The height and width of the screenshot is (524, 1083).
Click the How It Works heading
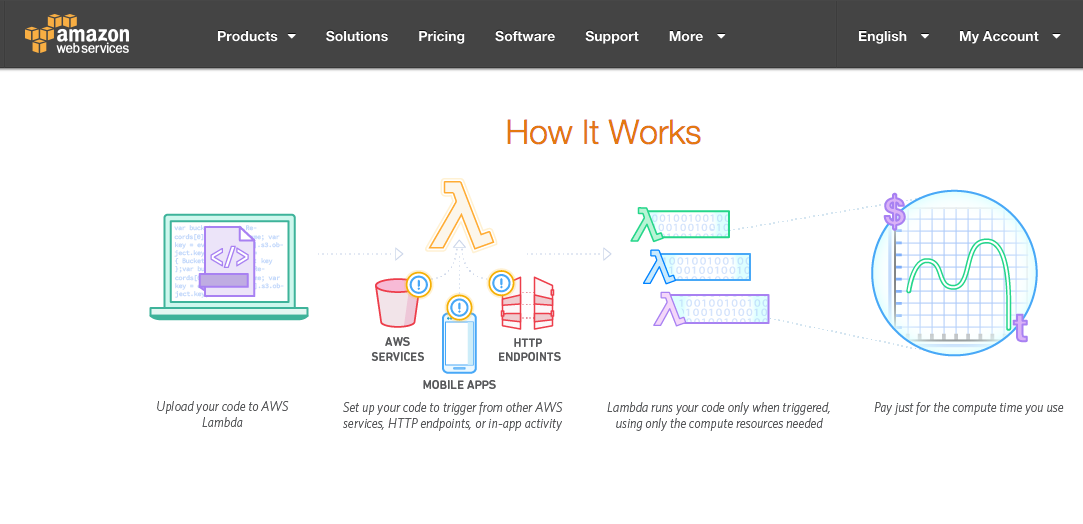603,132
